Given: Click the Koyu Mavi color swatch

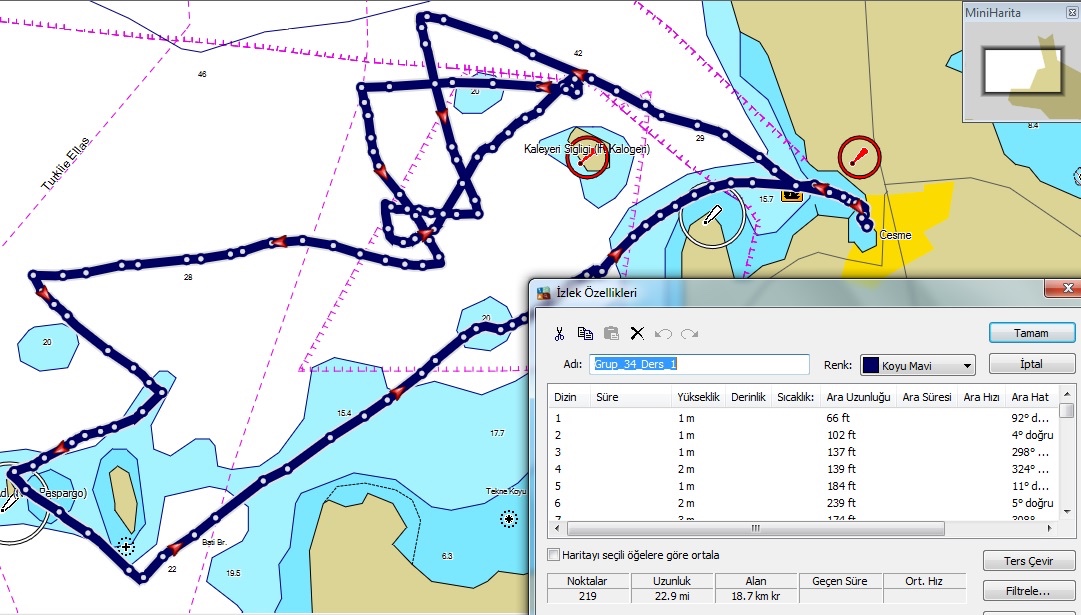Looking at the screenshot, I should coord(871,365).
